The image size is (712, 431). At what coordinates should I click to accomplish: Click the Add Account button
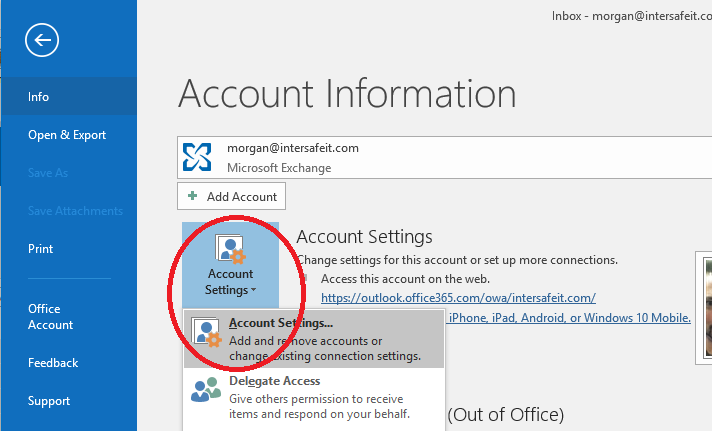point(231,196)
